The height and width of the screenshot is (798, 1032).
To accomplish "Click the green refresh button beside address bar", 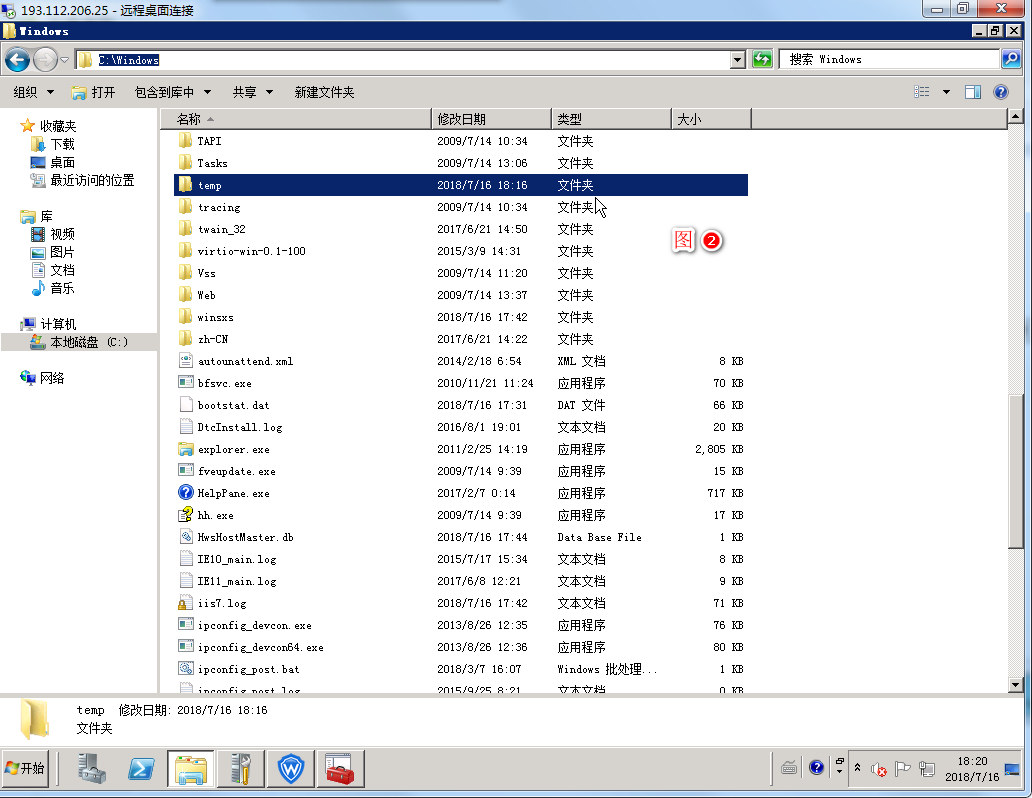I will [x=762, y=60].
